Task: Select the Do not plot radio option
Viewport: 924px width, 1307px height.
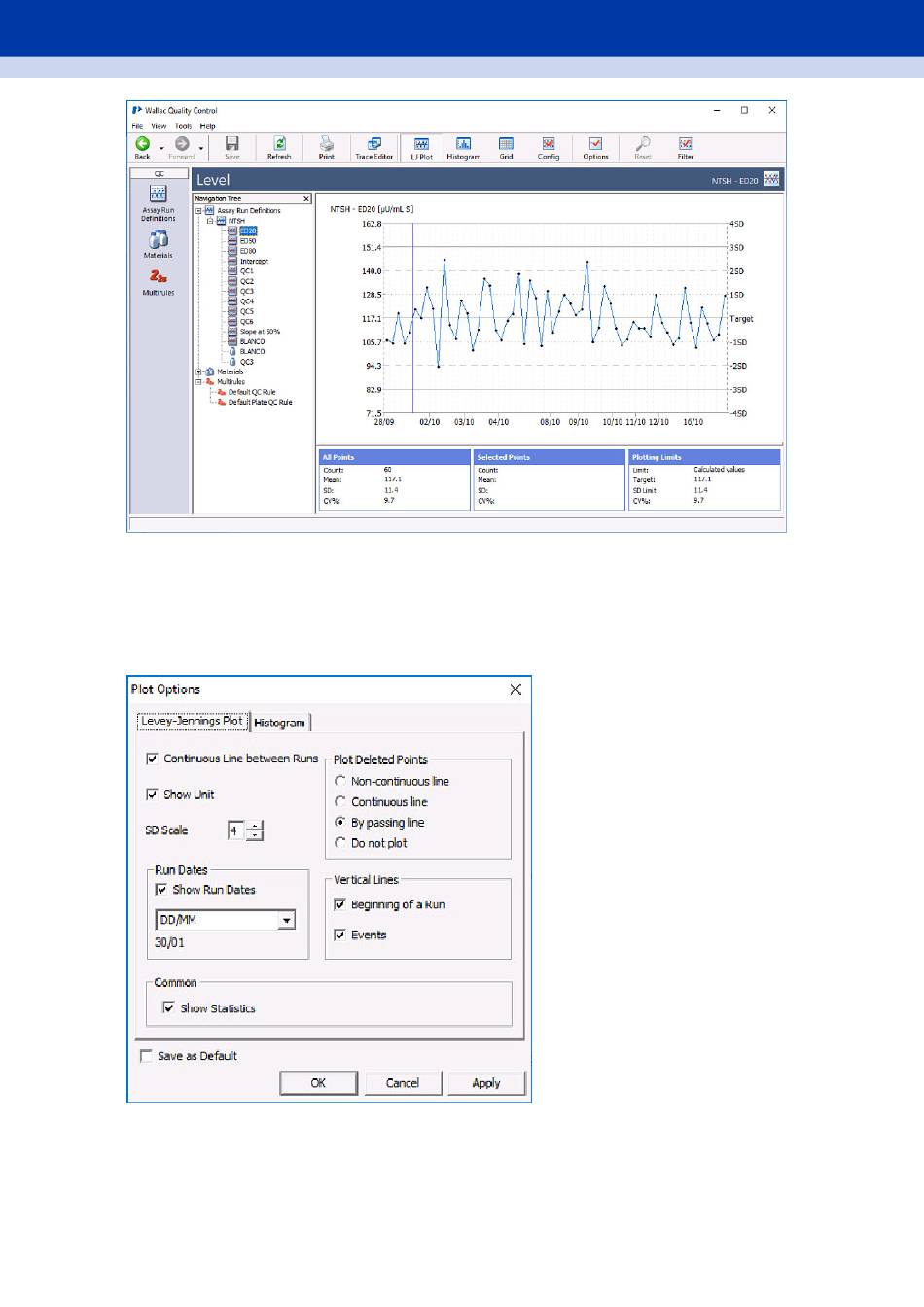Action: coord(340,843)
